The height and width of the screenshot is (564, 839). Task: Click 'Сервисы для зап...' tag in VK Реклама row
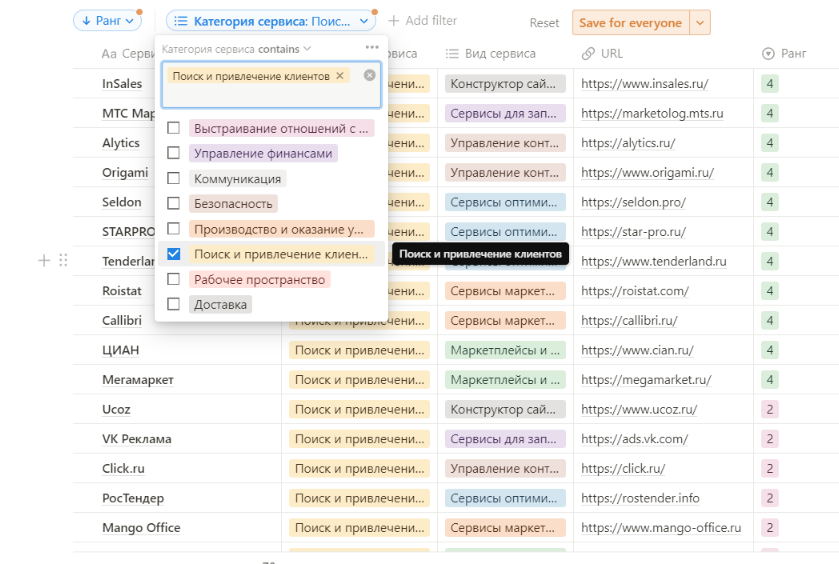[x=505, y=439]
